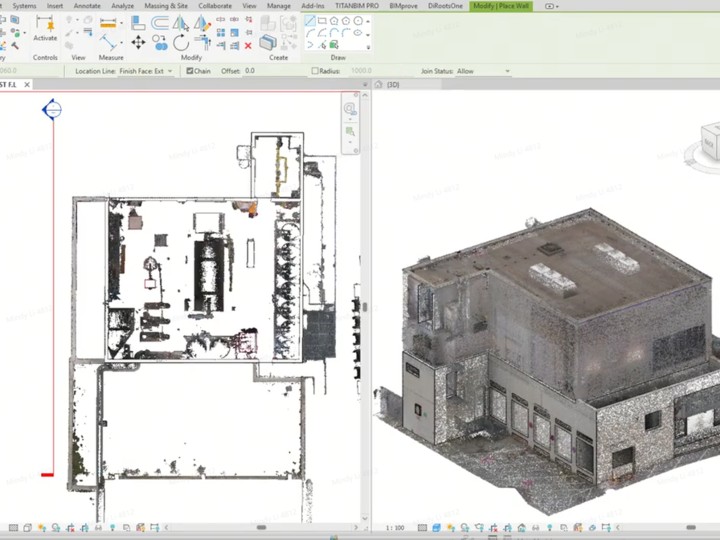Uncheck the Chain checkbox
Viewport: 720px width, 540px height.
click(x=190, y=71)
